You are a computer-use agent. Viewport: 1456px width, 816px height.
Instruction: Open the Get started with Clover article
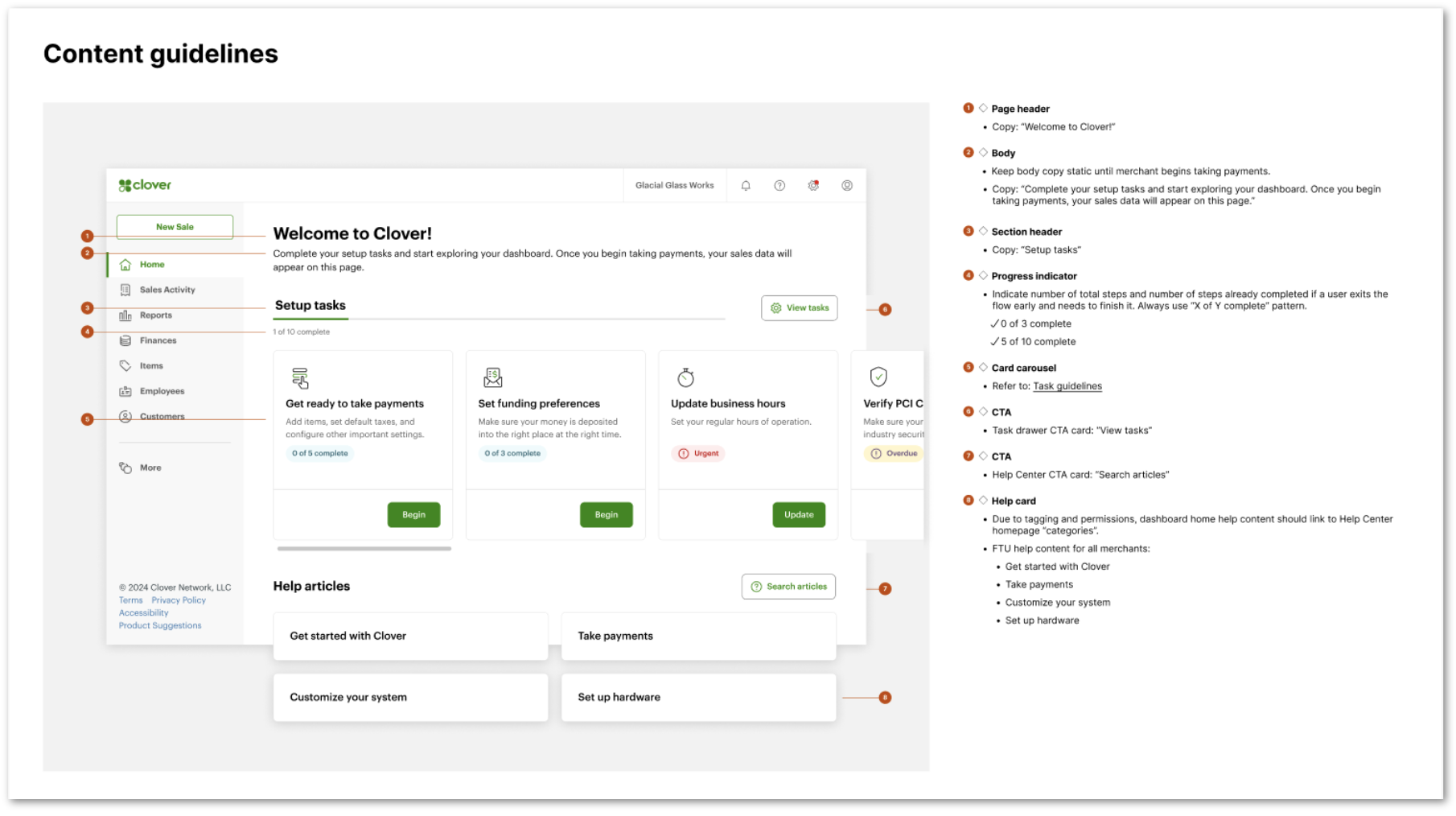410,637
